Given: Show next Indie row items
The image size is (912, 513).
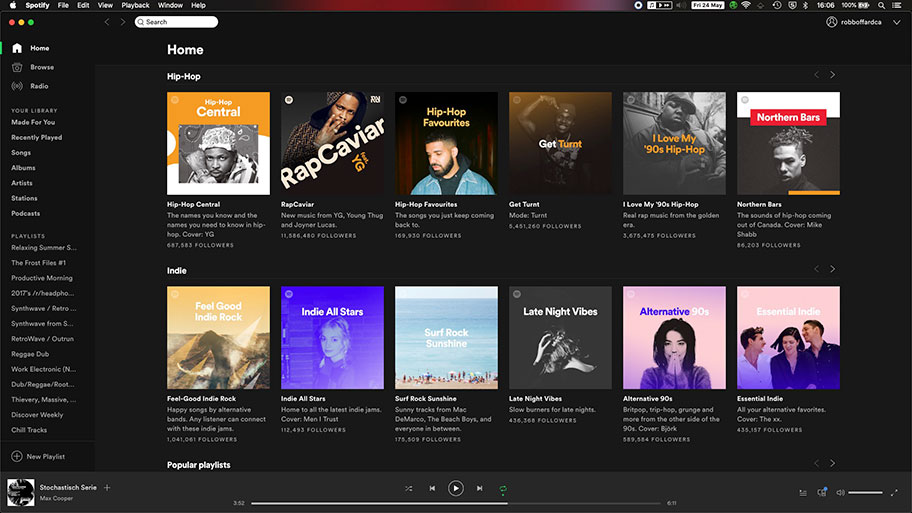Looking at the screenshot, I should click(x=832, y=269).
